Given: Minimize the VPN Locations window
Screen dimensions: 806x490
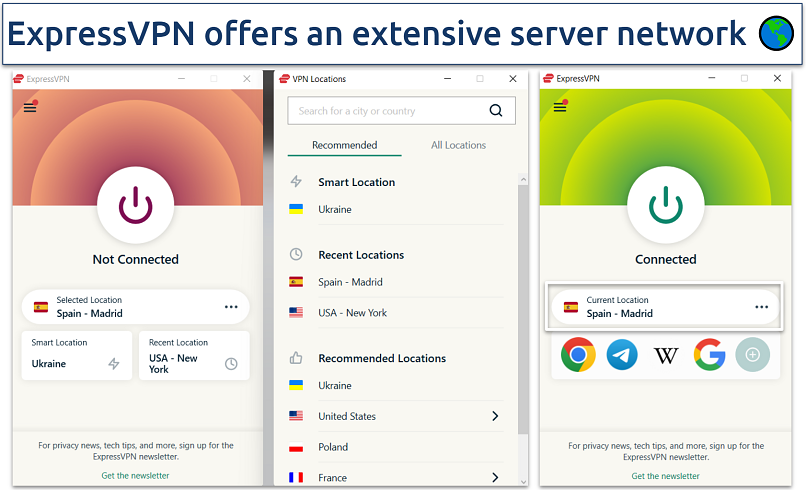Looking at the screenshot, I should tap(447, 79).
